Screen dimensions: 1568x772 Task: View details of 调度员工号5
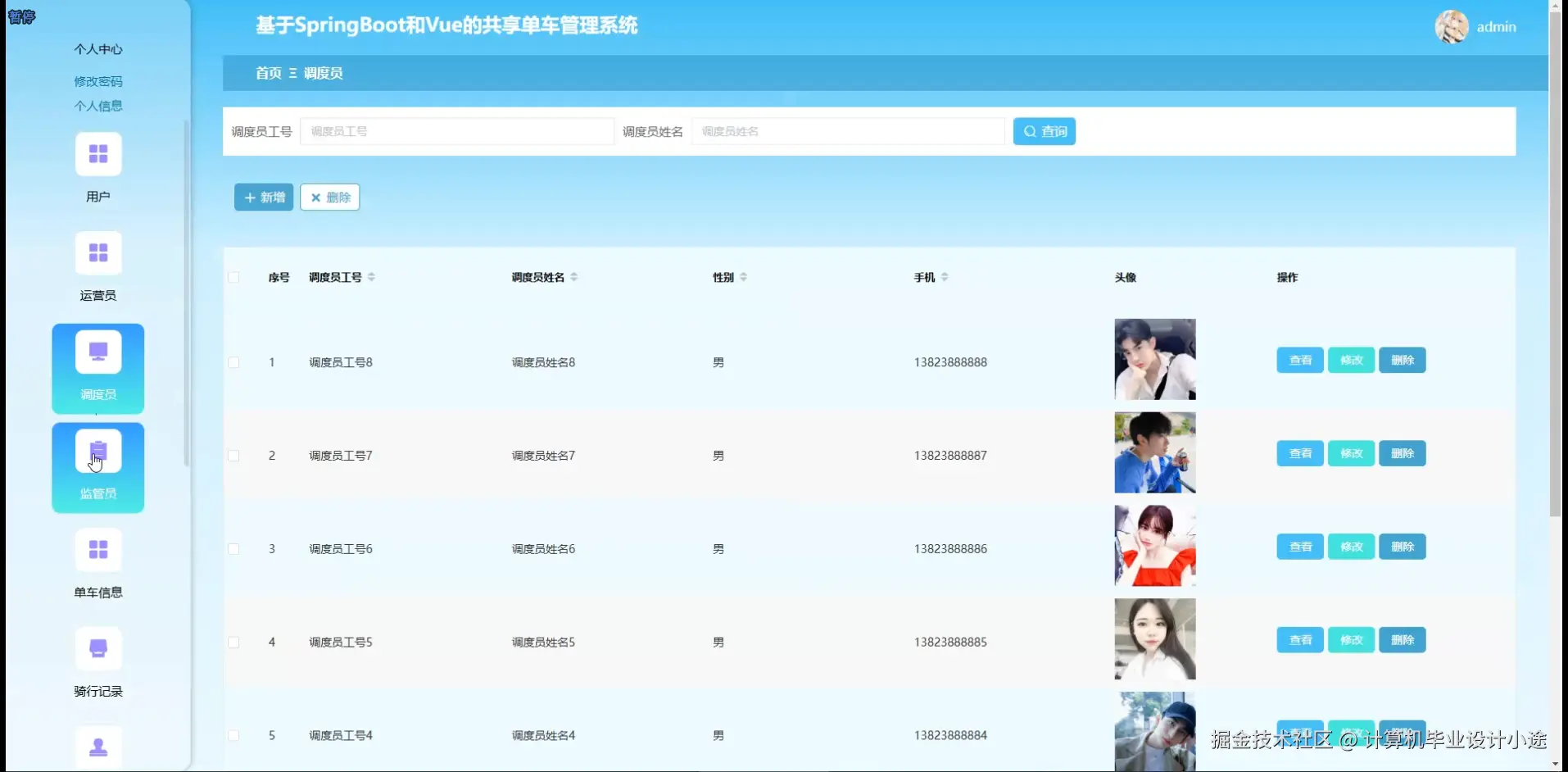(x=1300, y=640)
